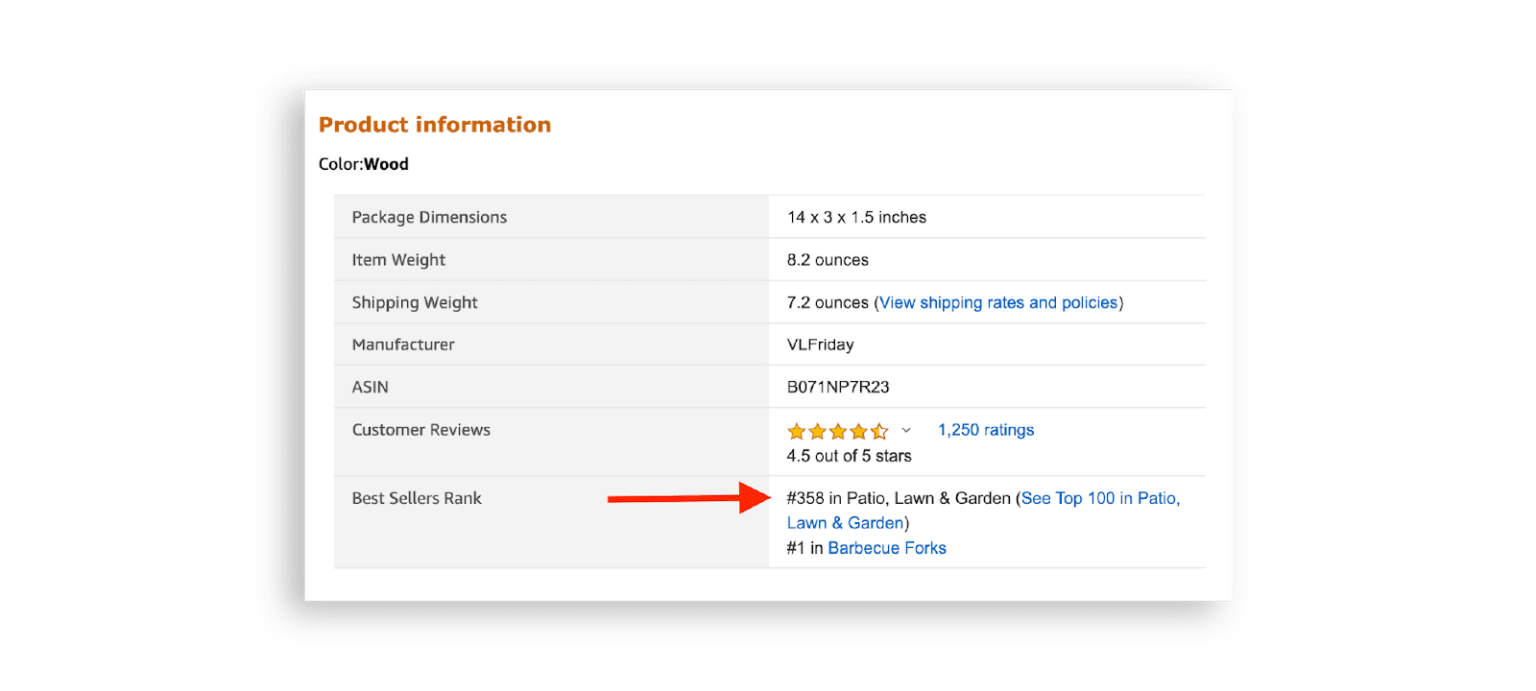1536x691 pixels.
Task: Click the fourth star in the rating
Action: click(861, 430)
